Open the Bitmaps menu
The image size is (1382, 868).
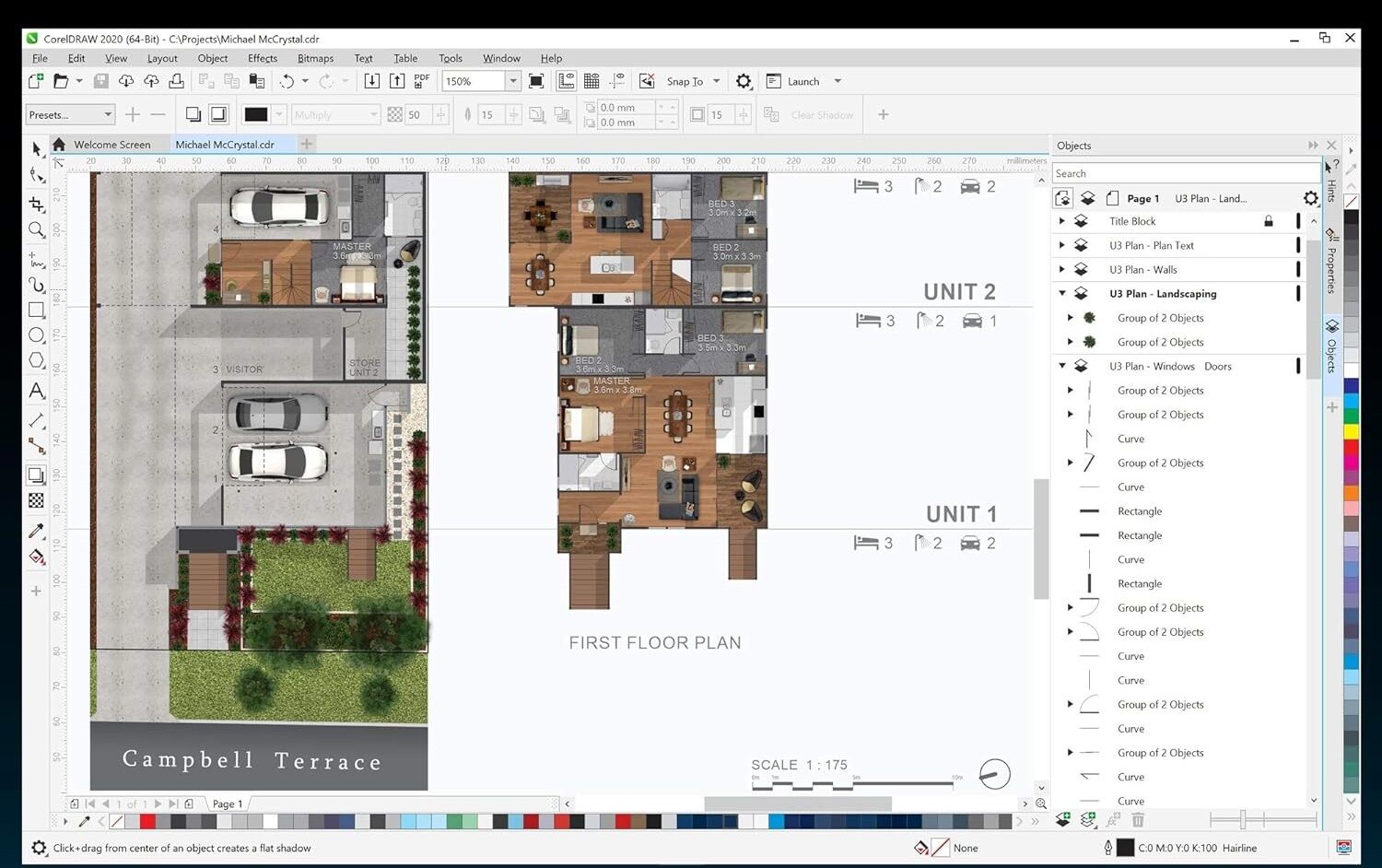[x=315, y=58]
